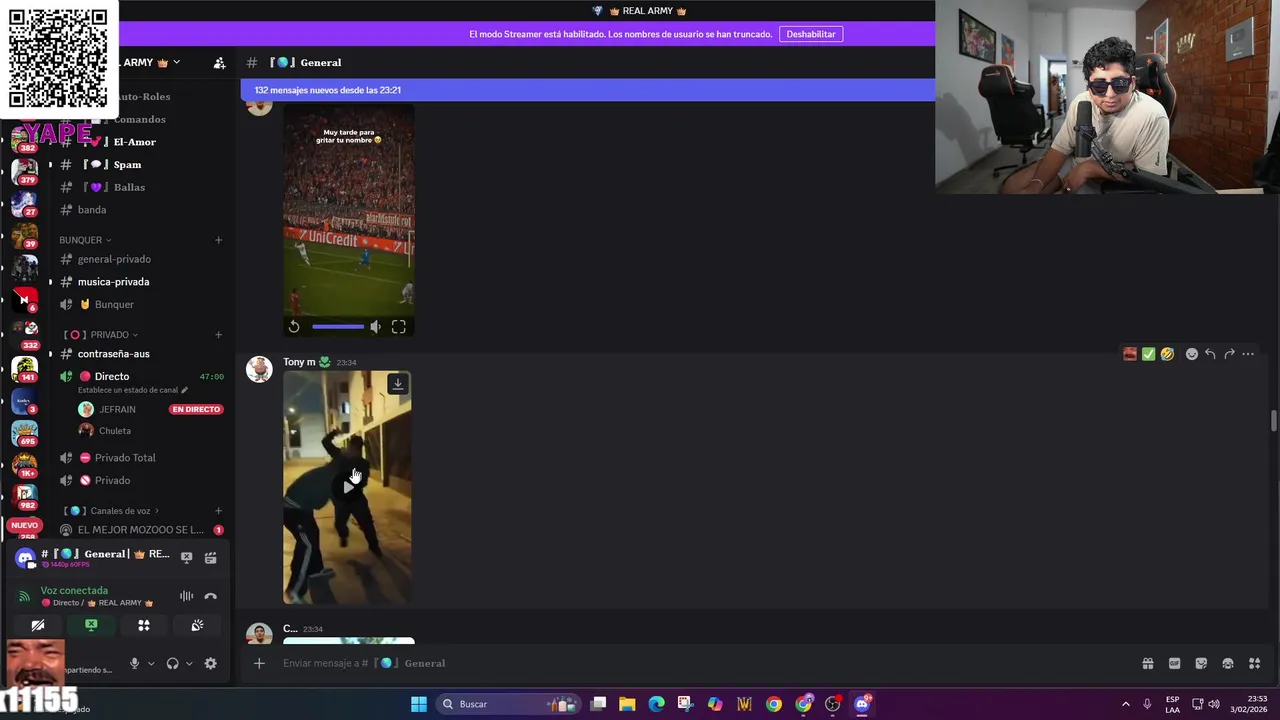Join the Bunquer voice channel
The width and height of the screenshot is (1280, 720).
[x=114, y=304]
